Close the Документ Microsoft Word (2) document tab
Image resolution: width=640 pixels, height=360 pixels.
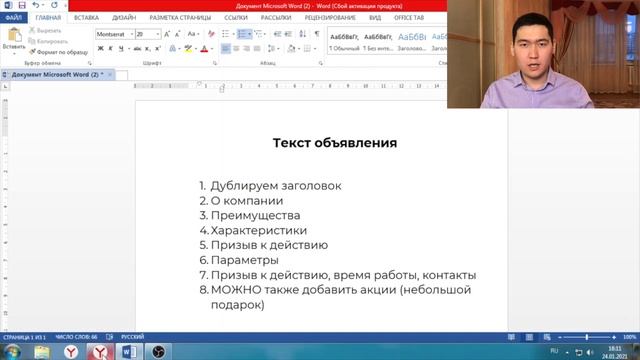pyautogui.click(x=110, y=75)
